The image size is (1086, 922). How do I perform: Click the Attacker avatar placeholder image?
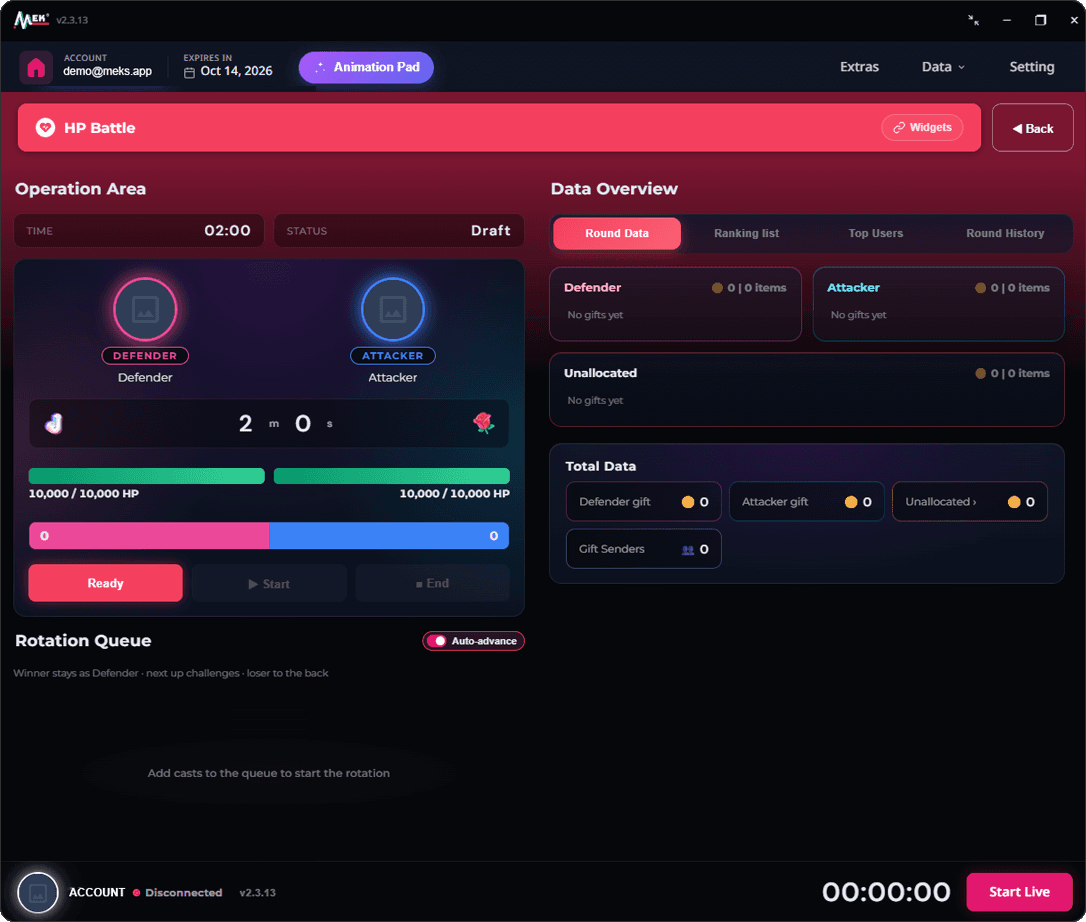393,309
